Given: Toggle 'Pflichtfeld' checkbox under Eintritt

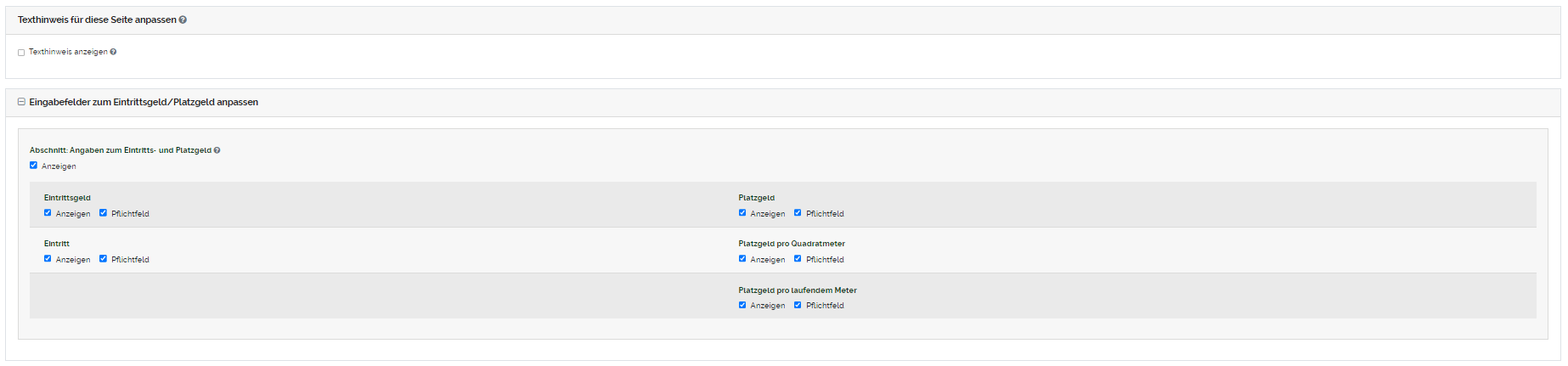Looking at the screenshot, I should click(x=103, y=259).
